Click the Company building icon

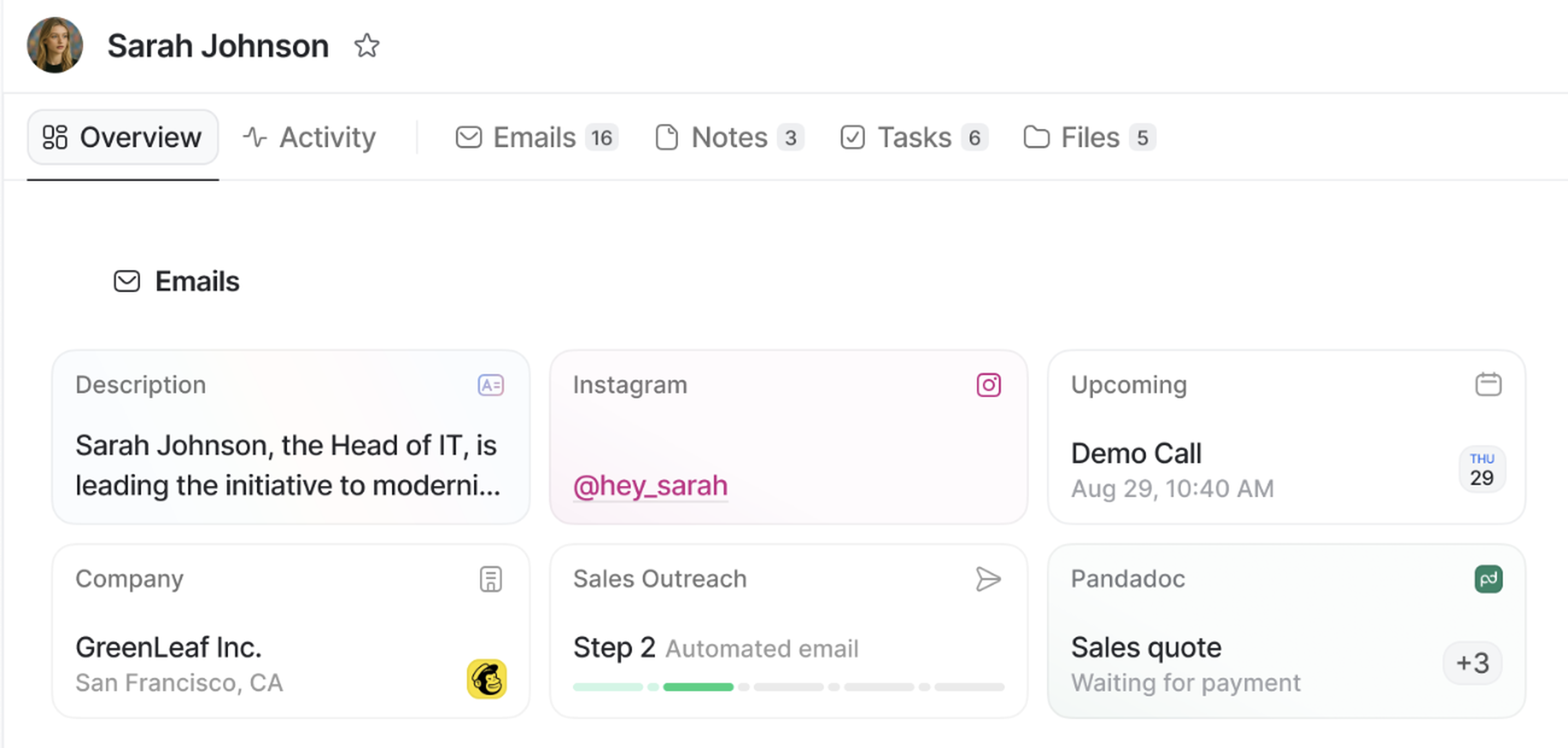pyautogui.click(x=490, y=578)
